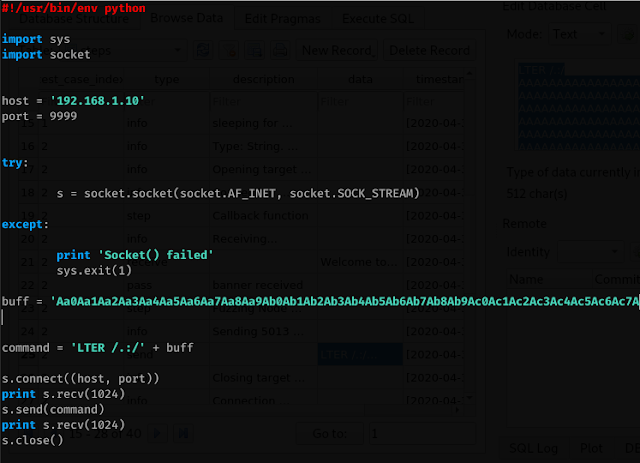Open the Edit Pragmas tab
Viewport: 640px width, 463px height.
click(x=282, y=19)
